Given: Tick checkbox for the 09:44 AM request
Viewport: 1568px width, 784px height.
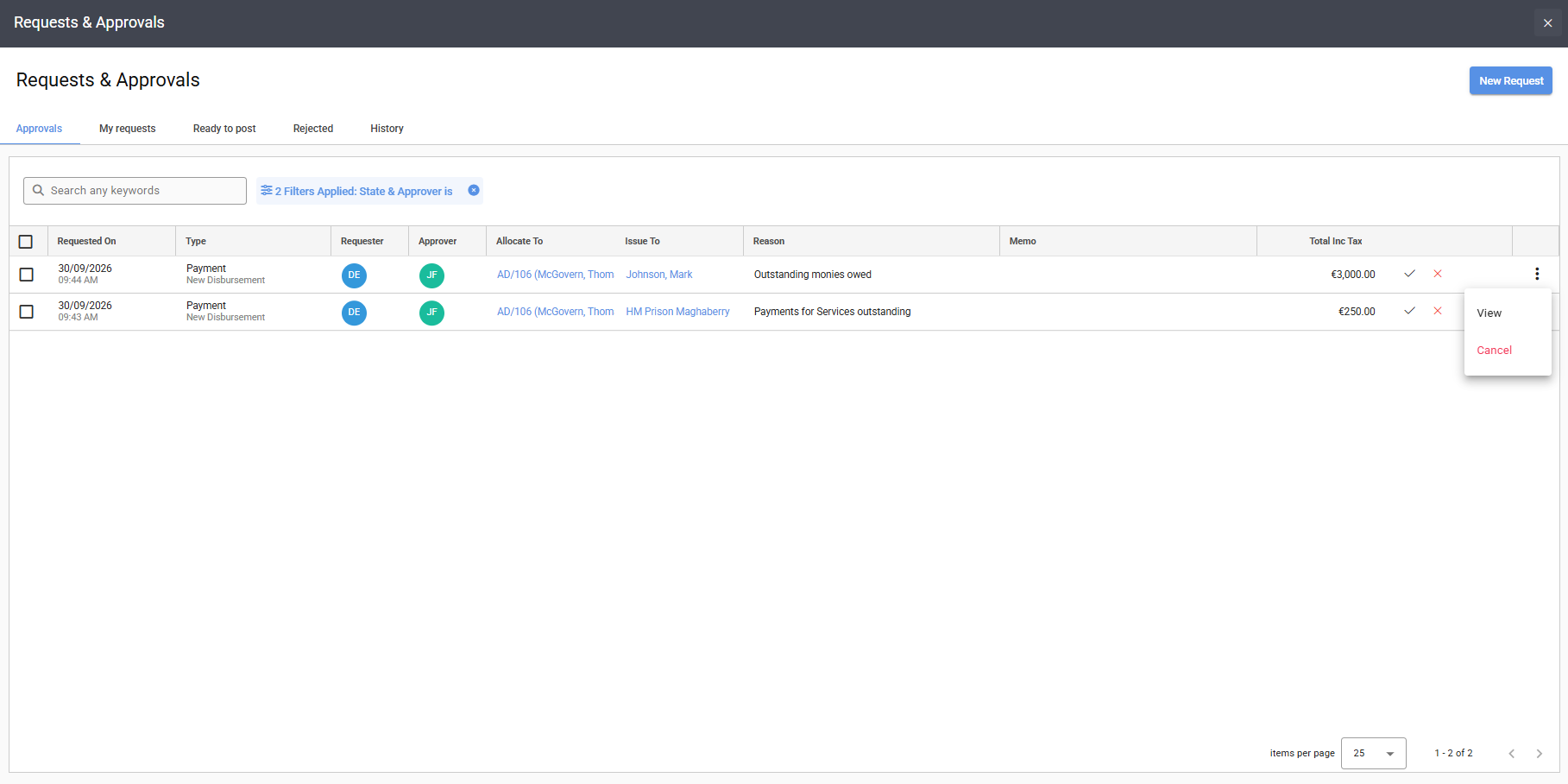Looking at the screenshot, I should coord(27,275).
